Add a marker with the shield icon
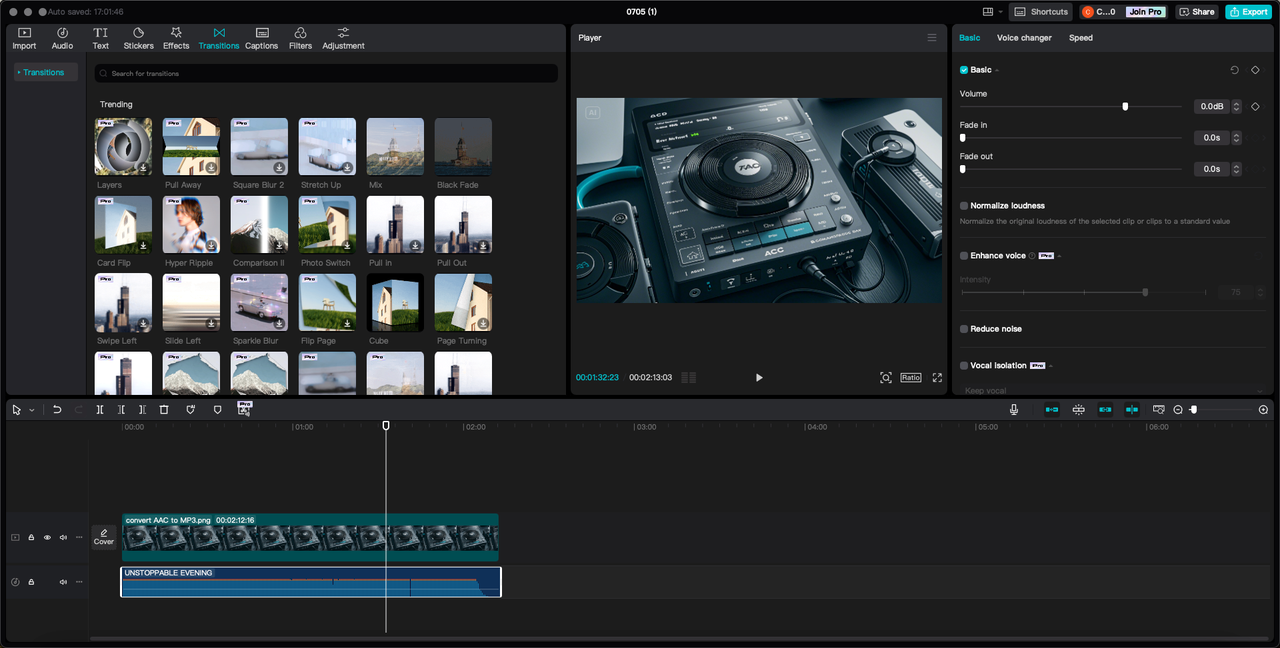1280x648 pixels. (218, 410)
